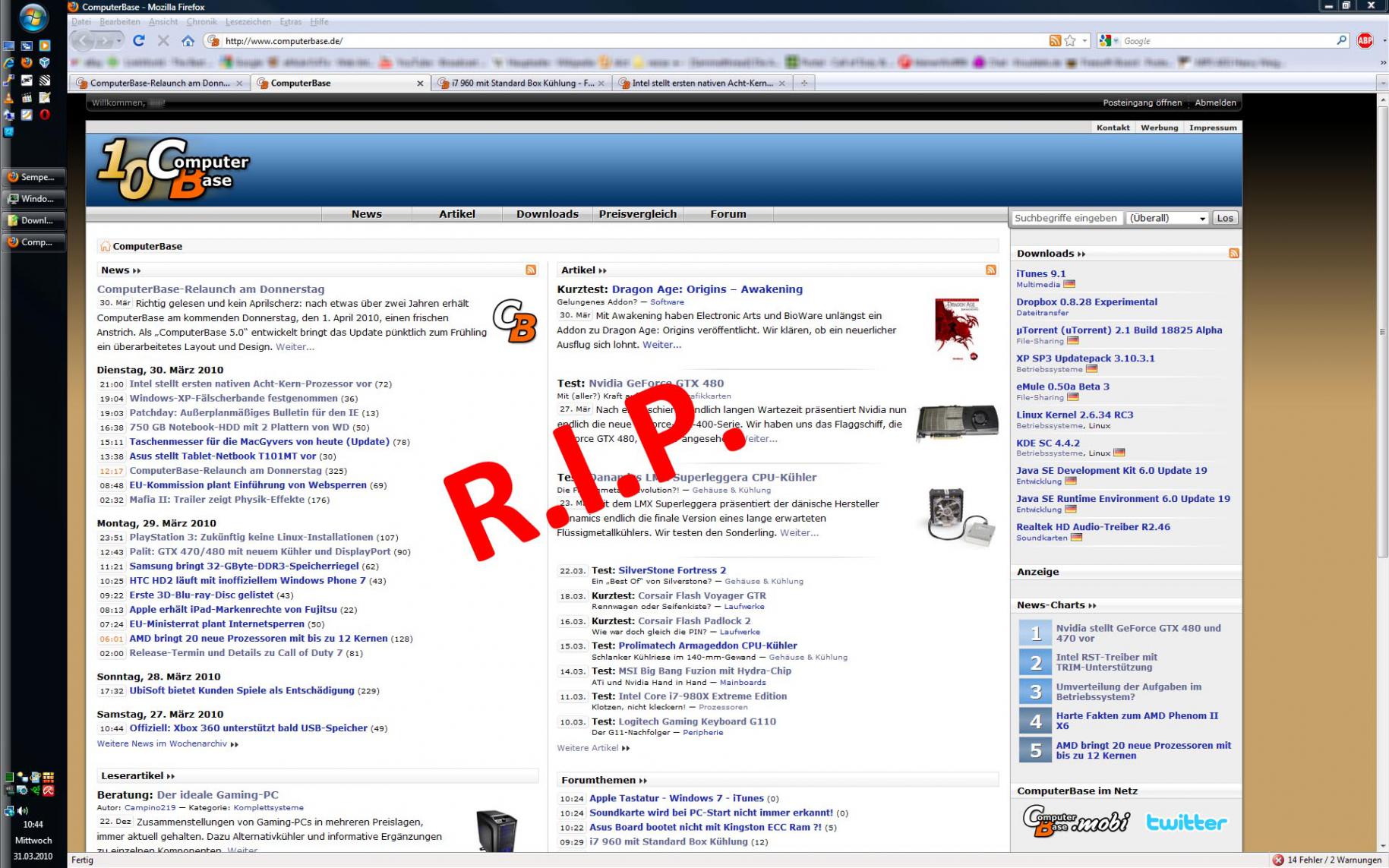Open the RSS feed icon in the Downloads sidebar
The height and width of the screenshot is (868, 1389).
pos(1234,253)
